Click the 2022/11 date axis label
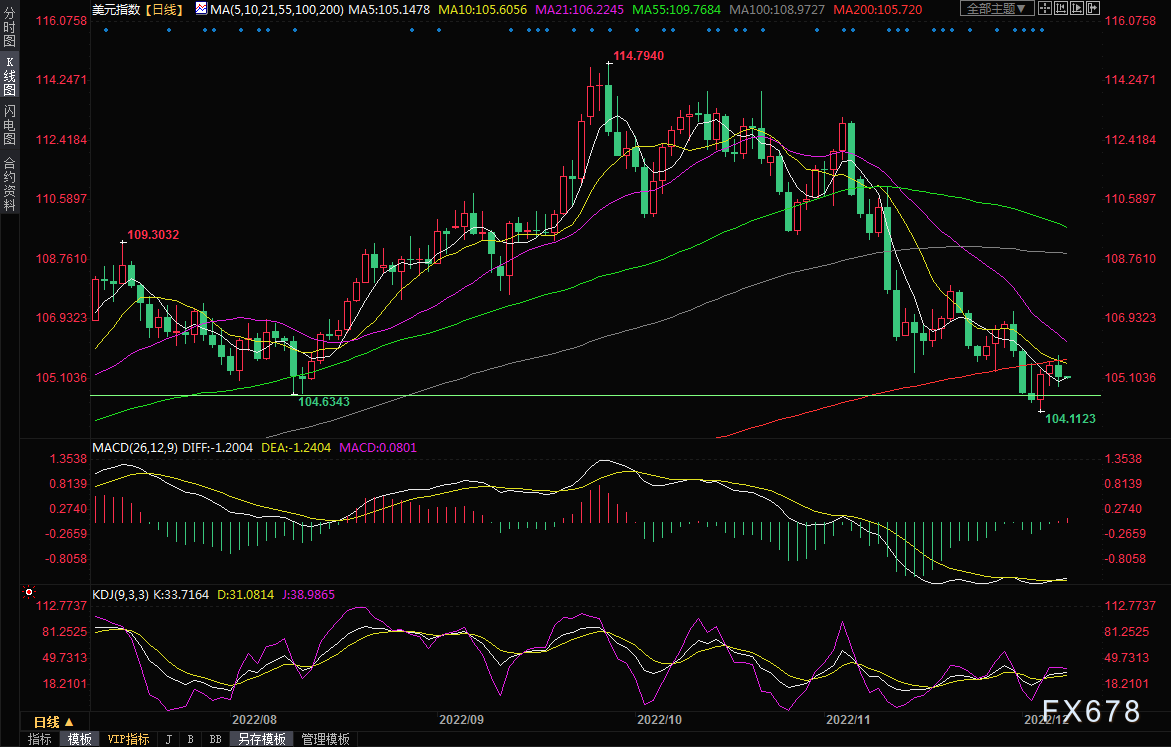This screenshot has width=1171, height=747. click(x=848, y=719)
